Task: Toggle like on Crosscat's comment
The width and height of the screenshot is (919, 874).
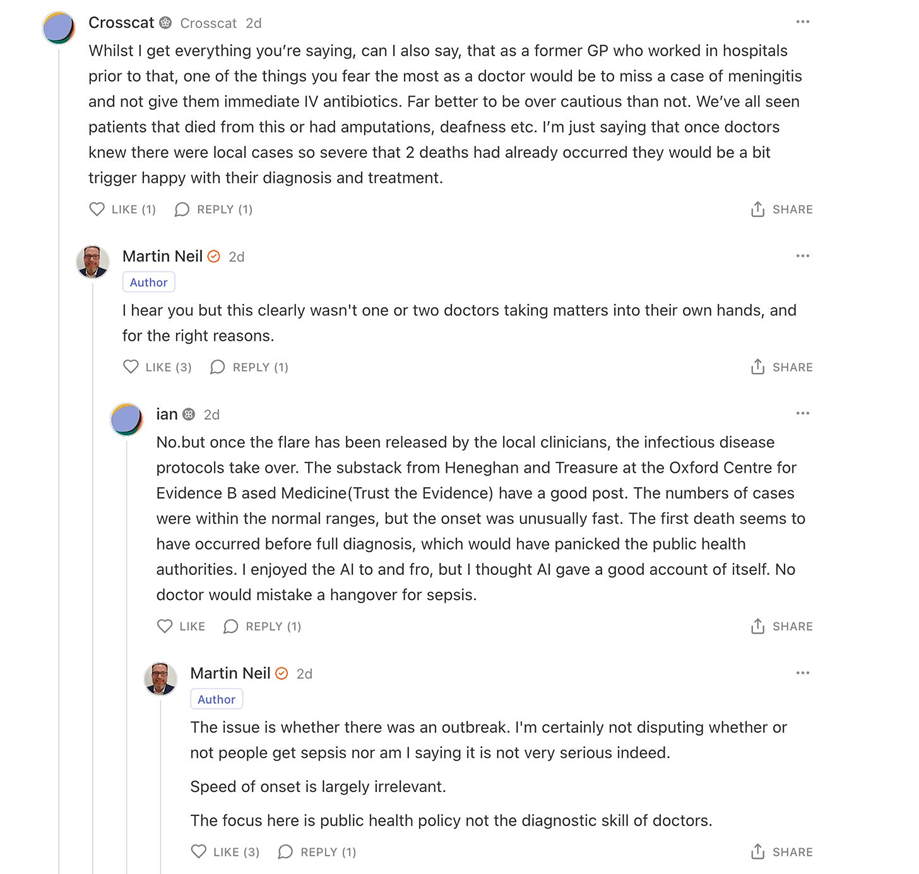Action: click(96, 209)
